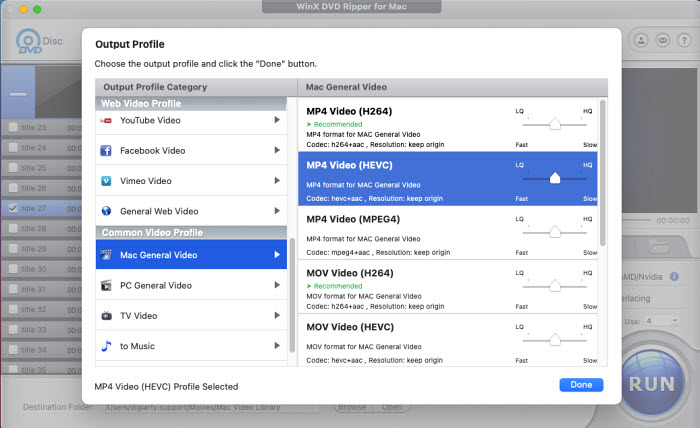Expand the Mac General Video arrow
700x428 pixels.
[x=277, y=254]
